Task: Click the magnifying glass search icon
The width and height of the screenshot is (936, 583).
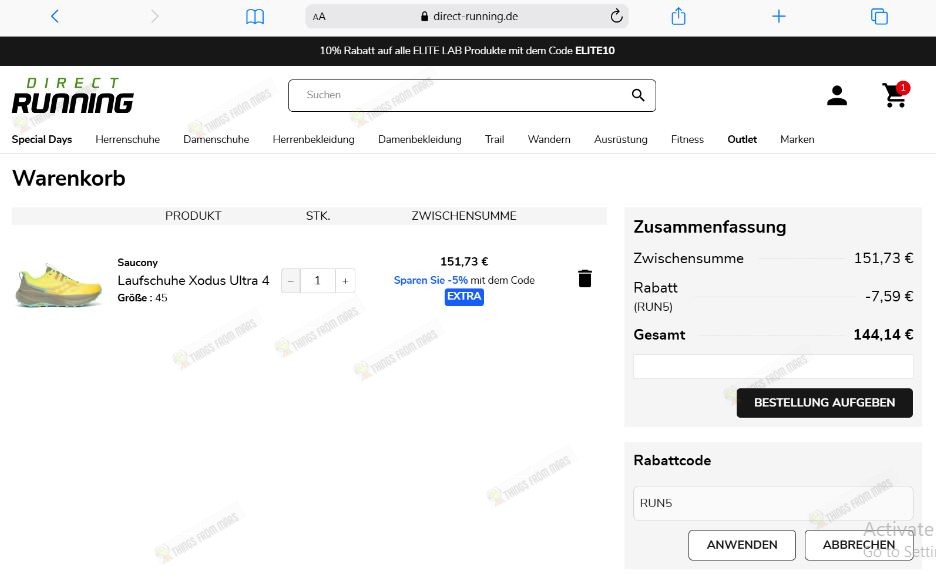Action: coord(638,95)
